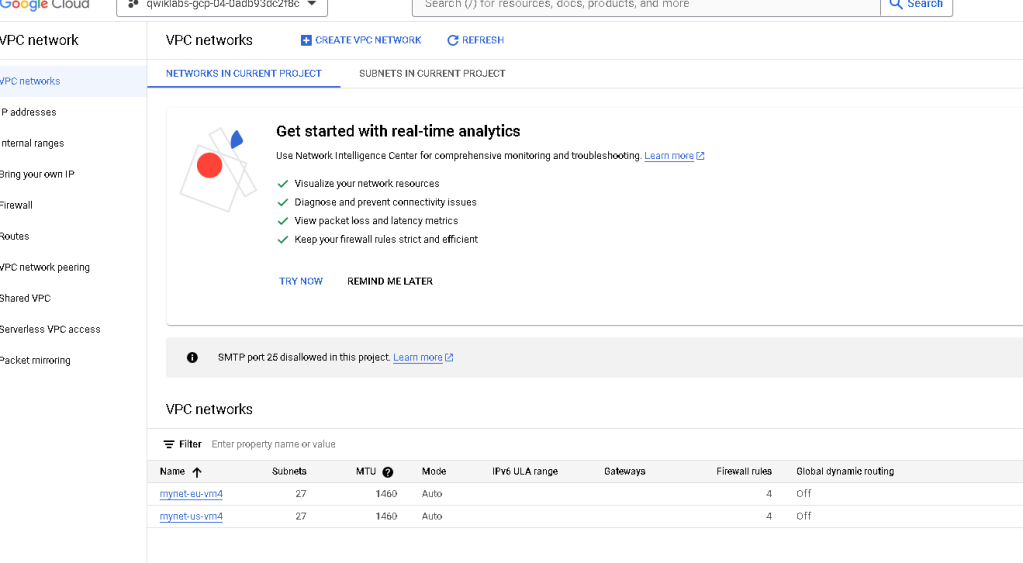Select VPC networks in sidebar
The image size is (1023, 563).
73,82
